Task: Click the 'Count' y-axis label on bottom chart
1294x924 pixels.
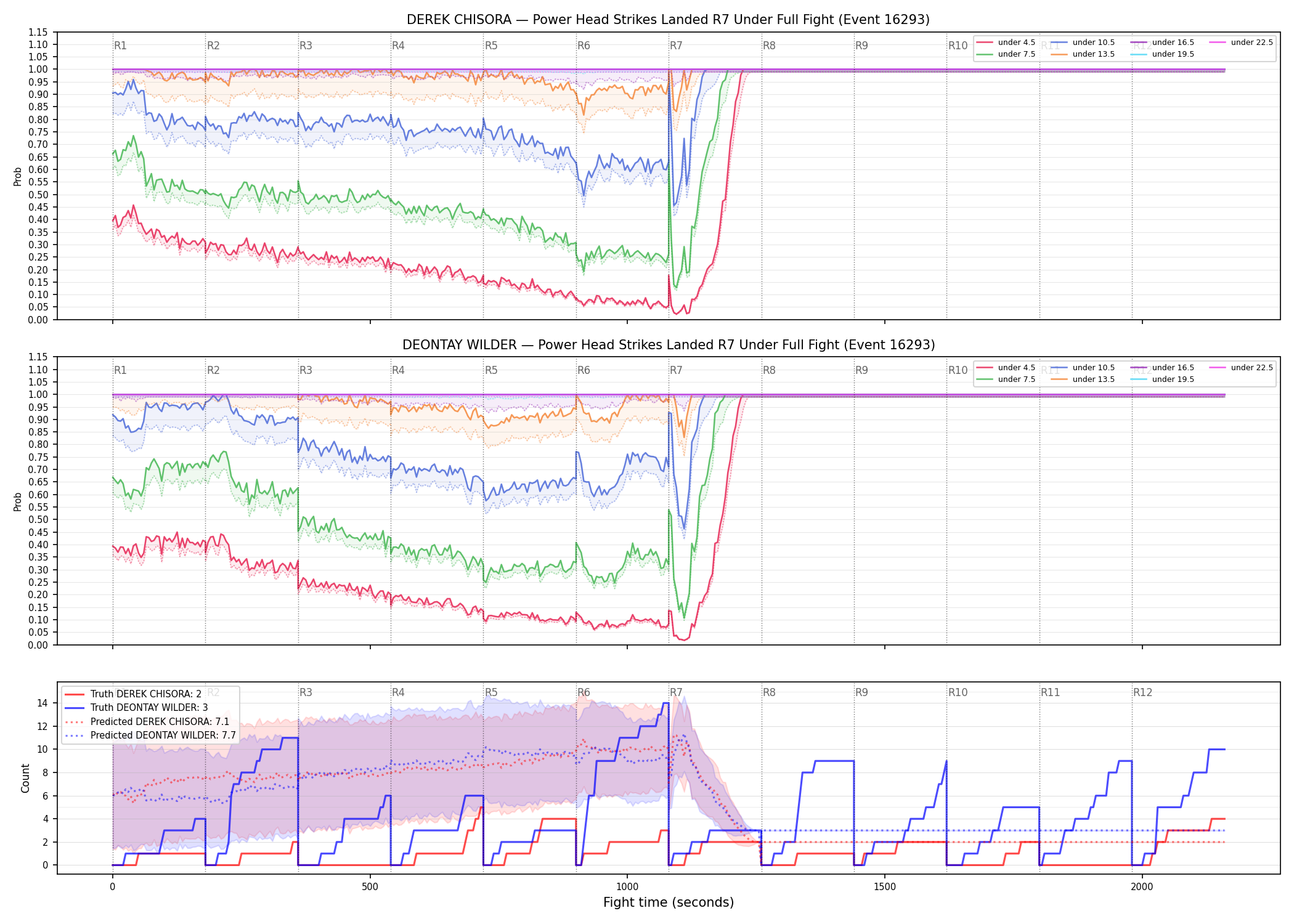Action: [25, 778]
